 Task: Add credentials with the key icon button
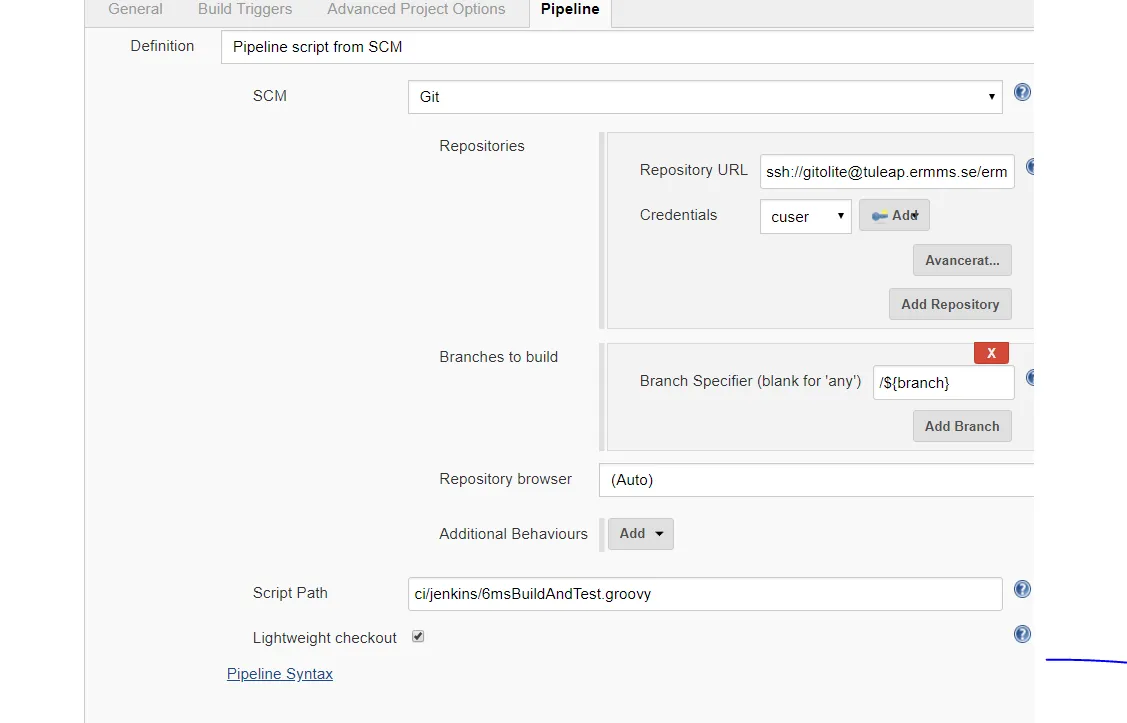894,215
